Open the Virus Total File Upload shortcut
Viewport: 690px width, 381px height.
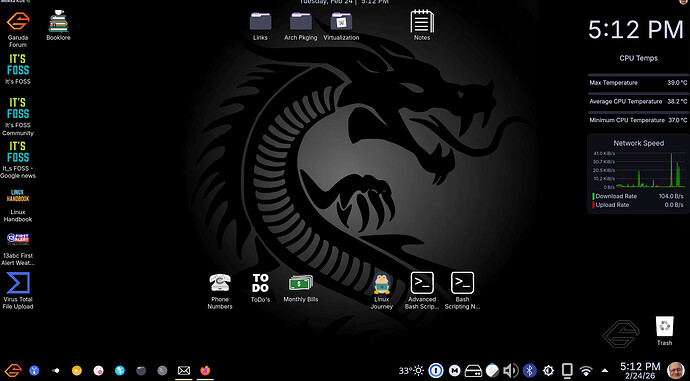tap(18, 290)
